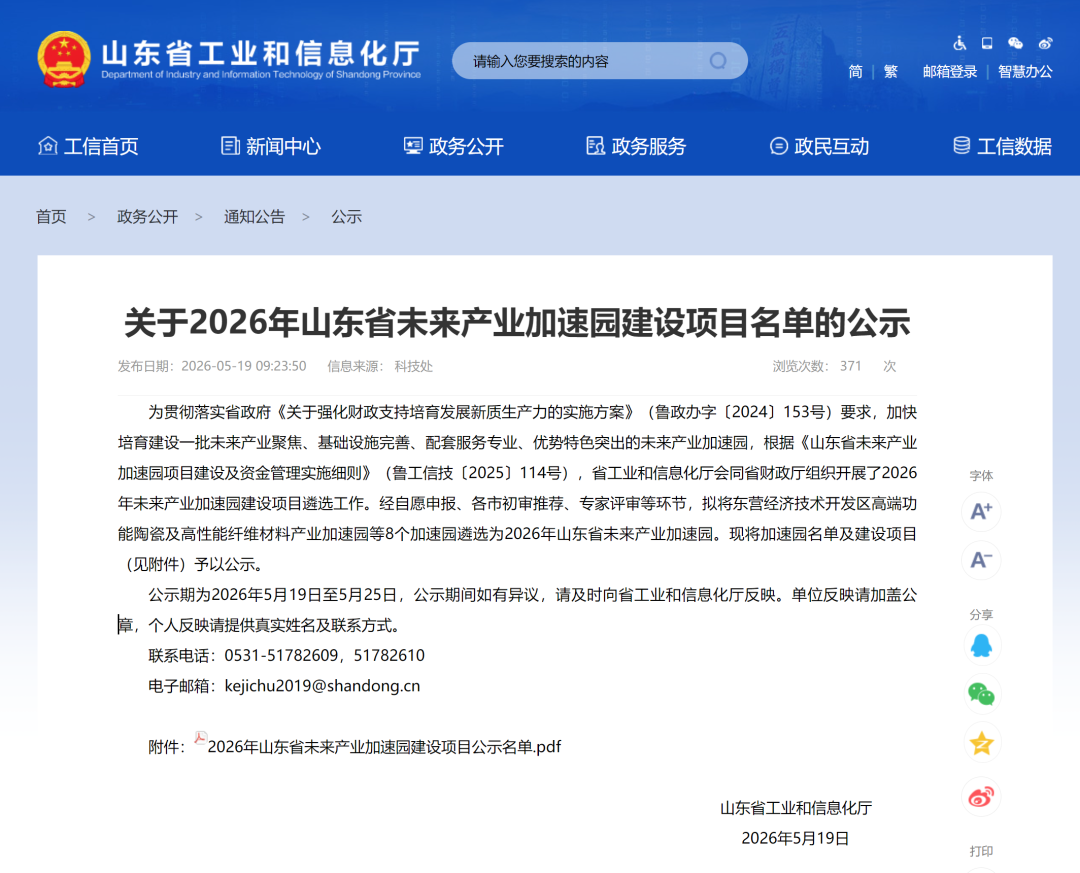
Task: Go to 首页 in breadcrumb
Action: pos(51,217)
